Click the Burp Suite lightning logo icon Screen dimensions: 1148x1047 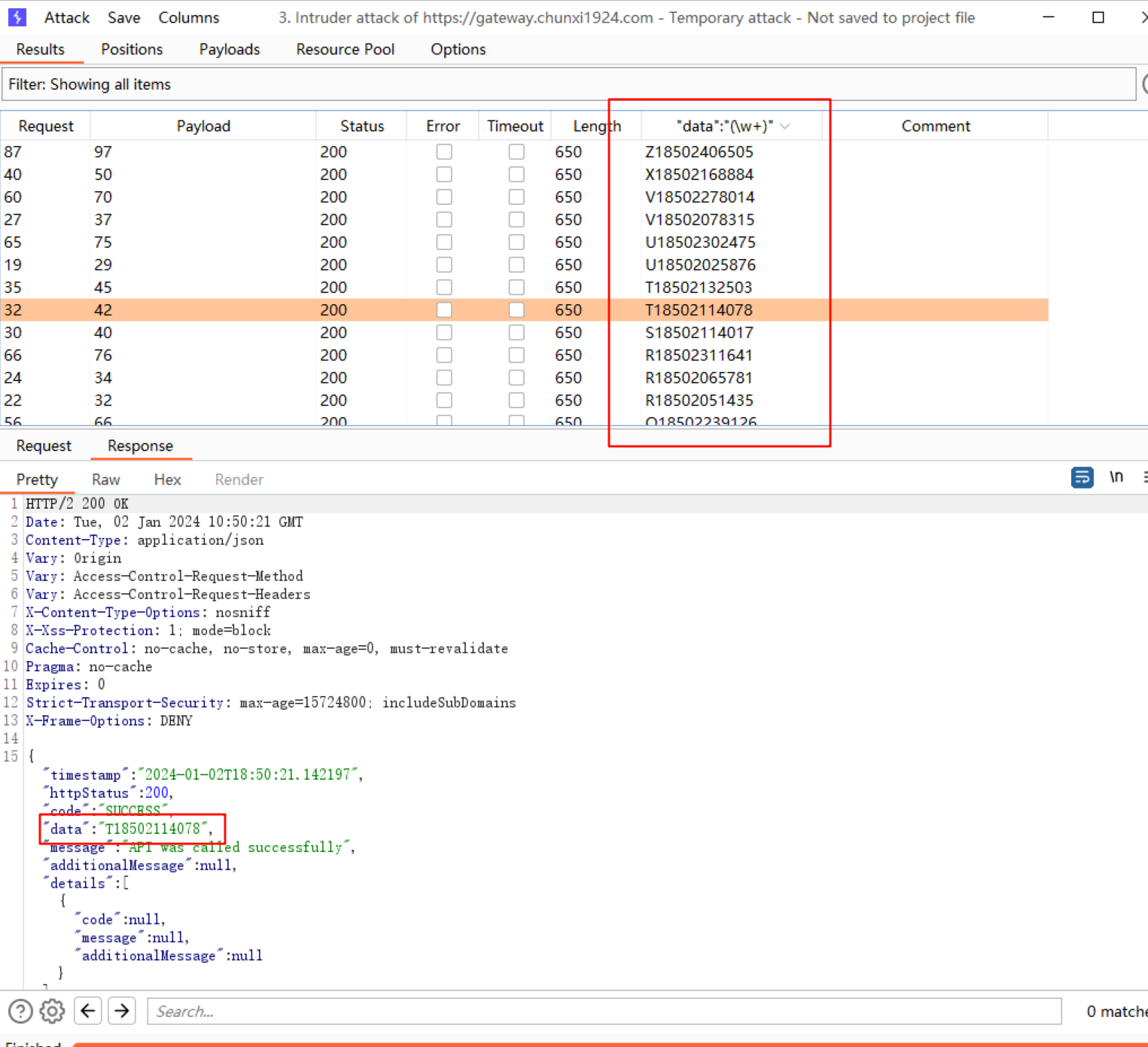tap(17, 17)
